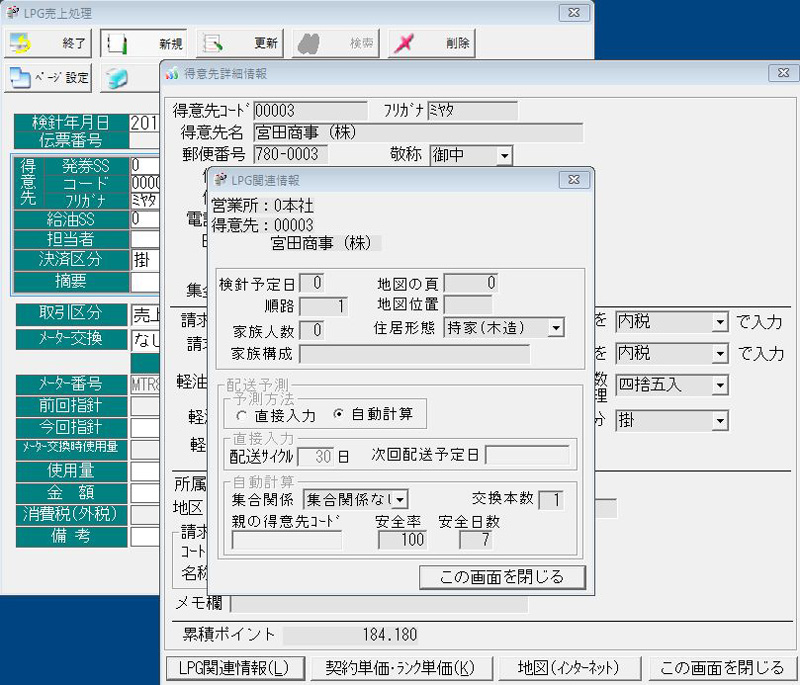Screen dimensions: 800x685
Task: Click the 更新 (update) toolbar icon
Action: pyautogui.click(x=212, y=44)
